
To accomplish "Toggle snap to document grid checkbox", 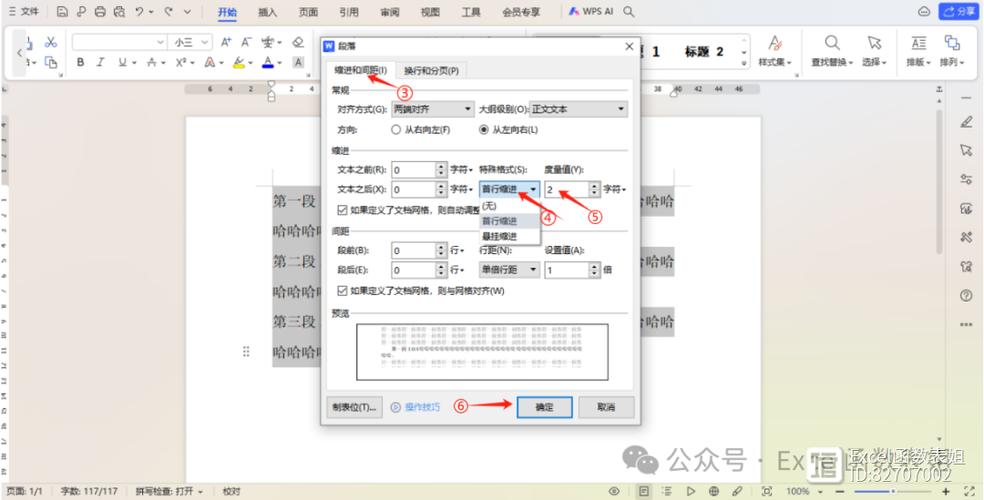I will 342,291.
